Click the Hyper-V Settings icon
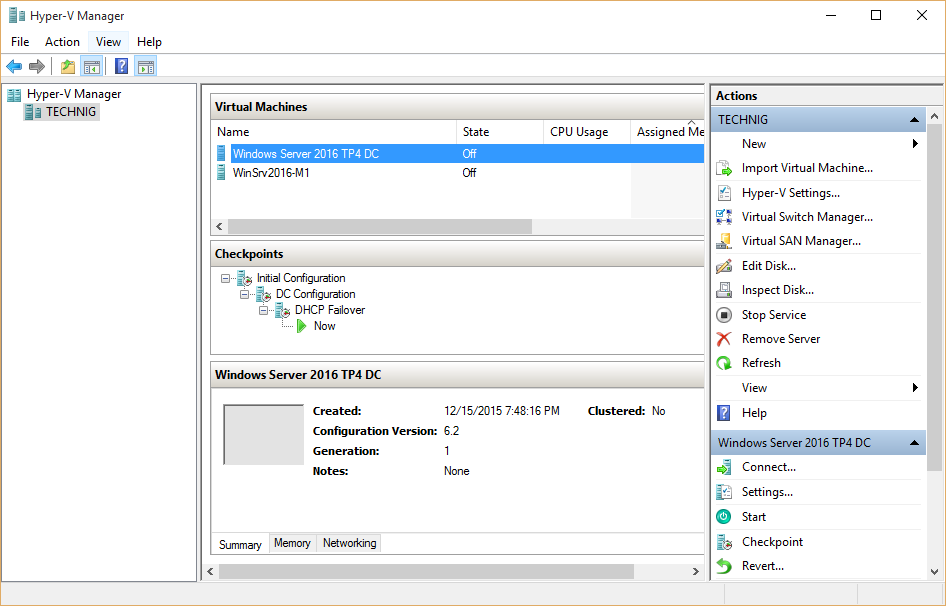The image size is (946, 606). click(x=724, y=193)
